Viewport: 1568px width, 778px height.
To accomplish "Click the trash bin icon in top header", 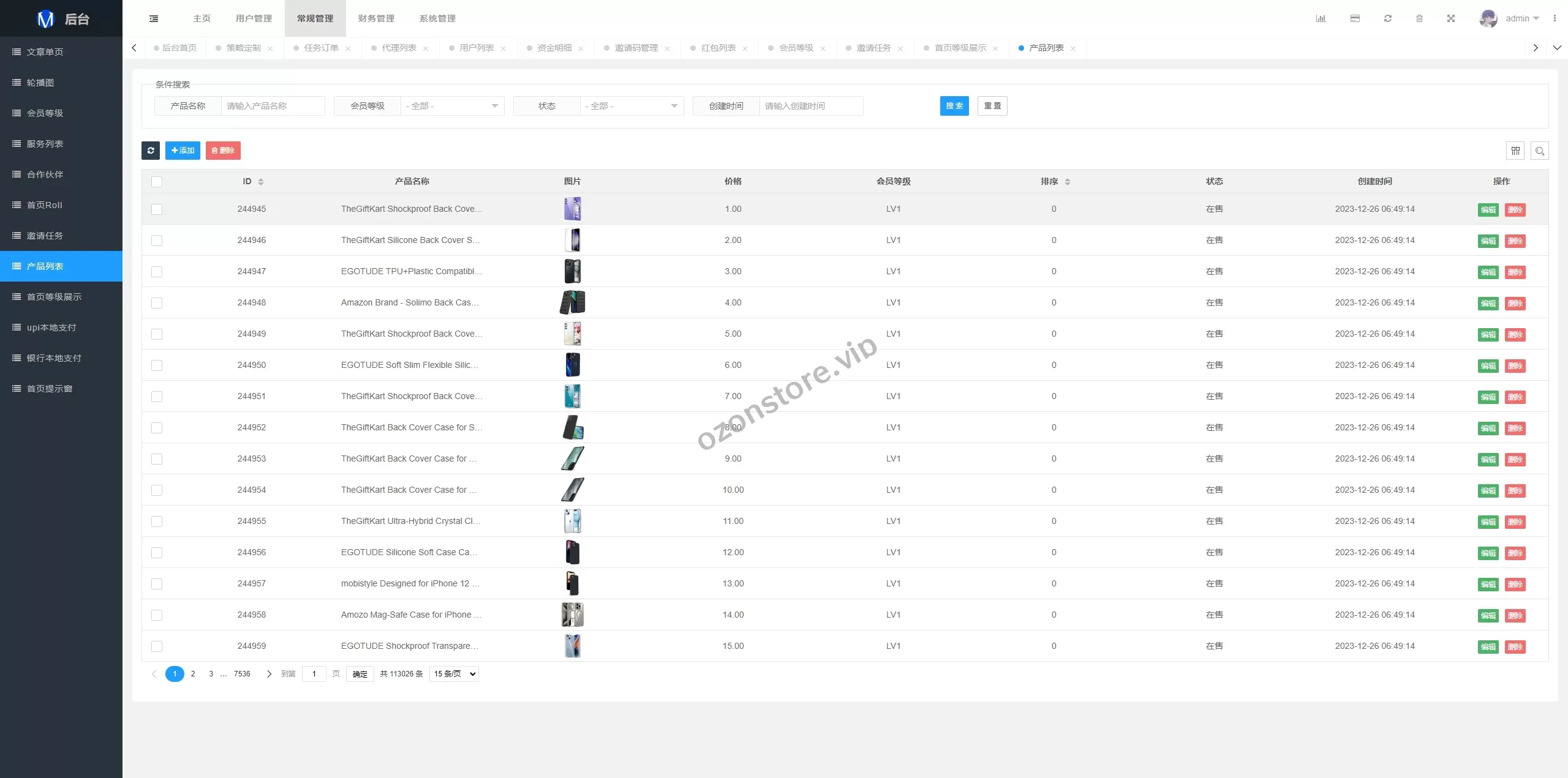I will click(x=1419, y=18).
